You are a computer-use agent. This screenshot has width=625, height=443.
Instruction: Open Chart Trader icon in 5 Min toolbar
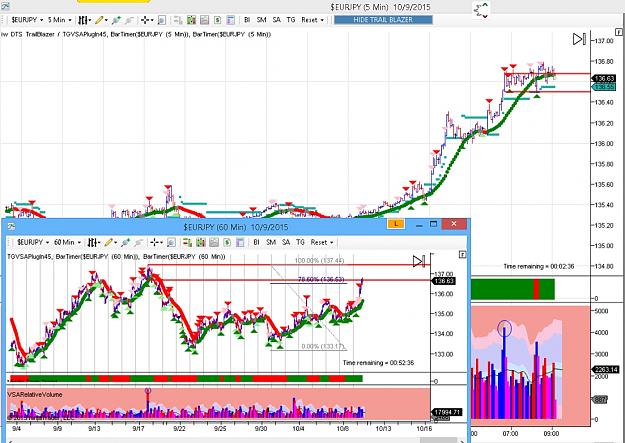click(x=178, y=20)
